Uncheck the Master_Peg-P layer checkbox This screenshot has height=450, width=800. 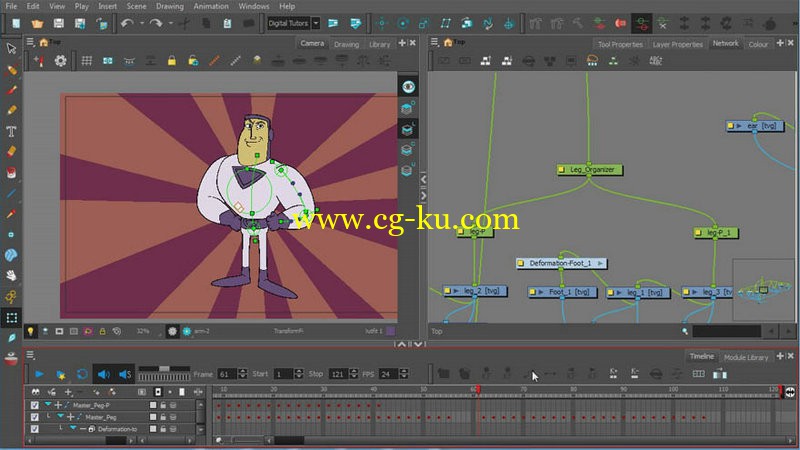(35, 405)
